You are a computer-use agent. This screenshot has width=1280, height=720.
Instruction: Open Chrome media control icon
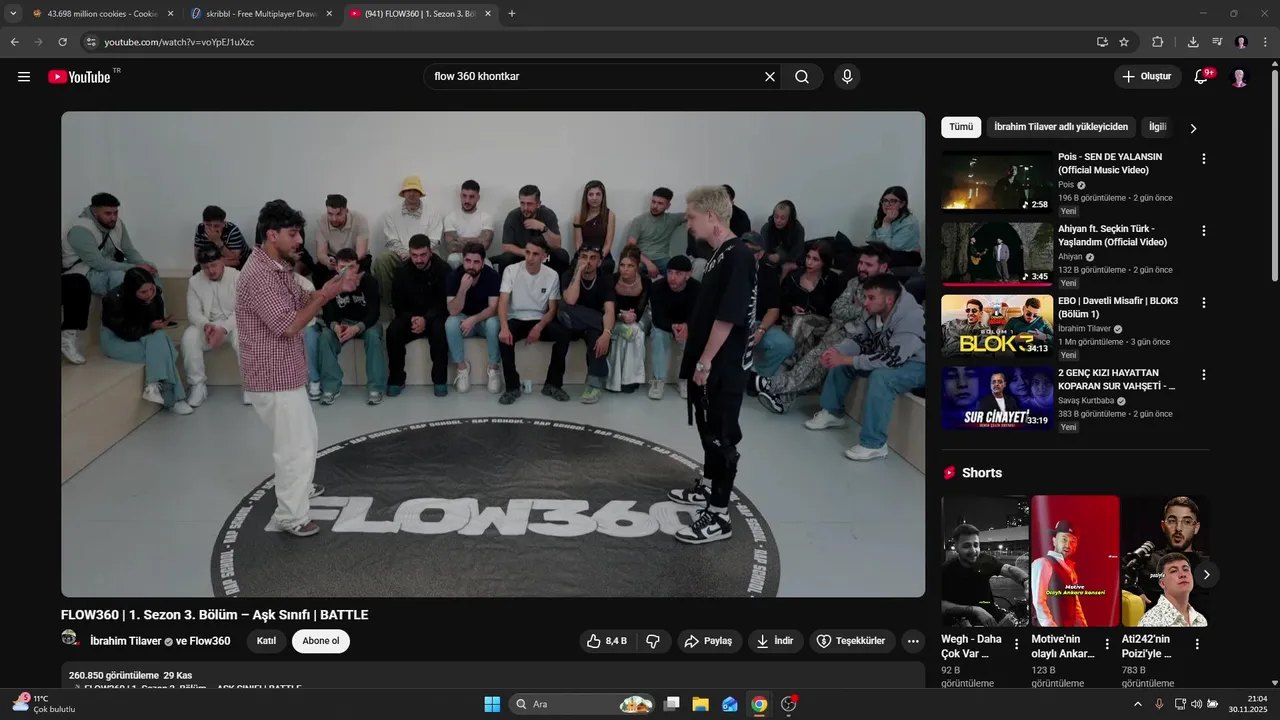pos(1217,42)
